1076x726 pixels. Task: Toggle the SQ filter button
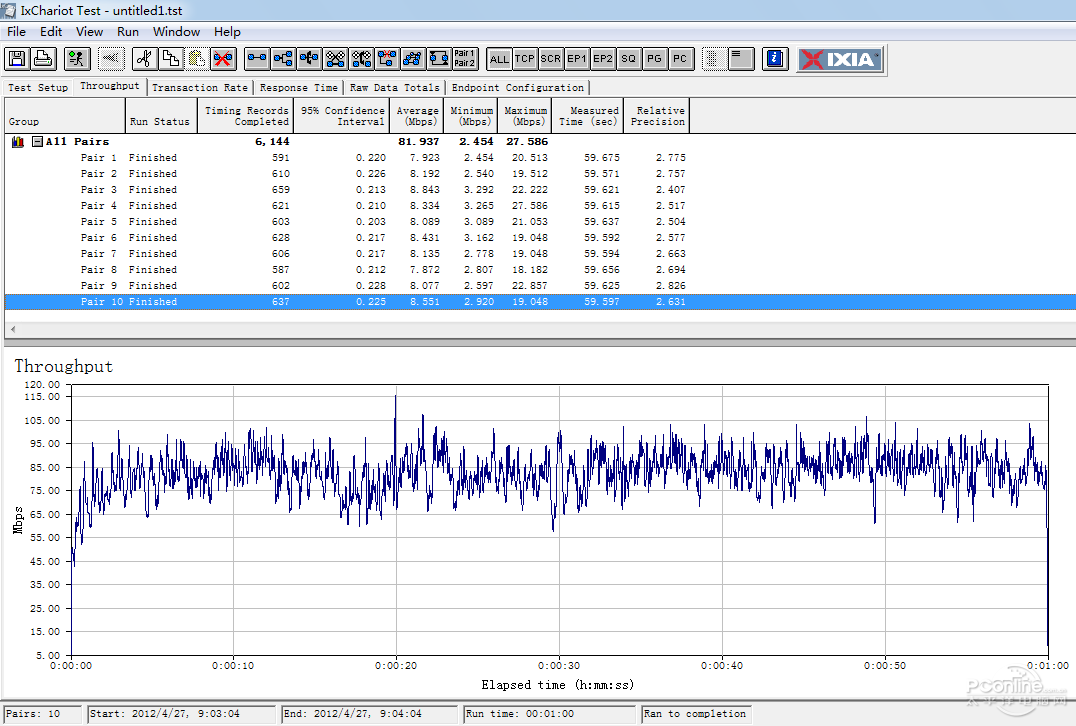629,59
